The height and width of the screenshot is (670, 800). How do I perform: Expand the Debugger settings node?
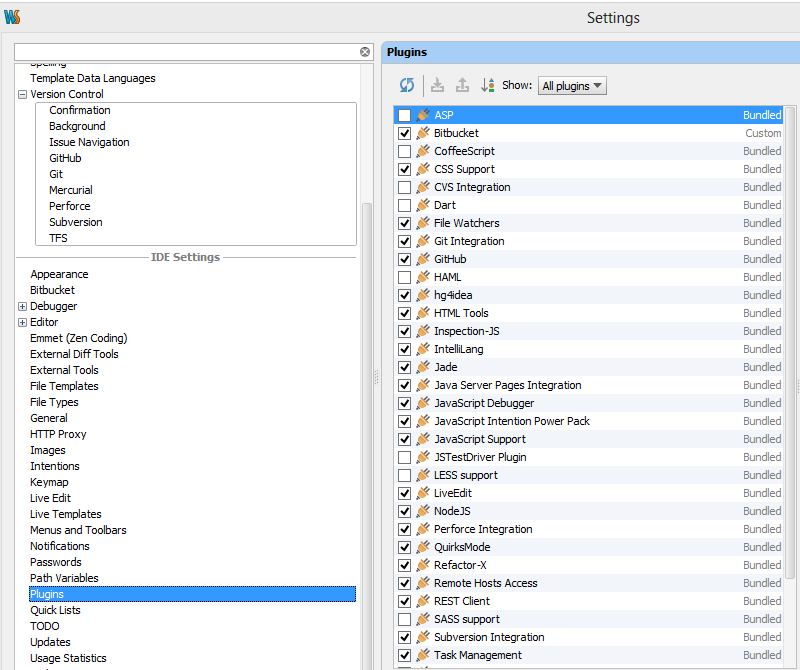click(x=22, y=306)
